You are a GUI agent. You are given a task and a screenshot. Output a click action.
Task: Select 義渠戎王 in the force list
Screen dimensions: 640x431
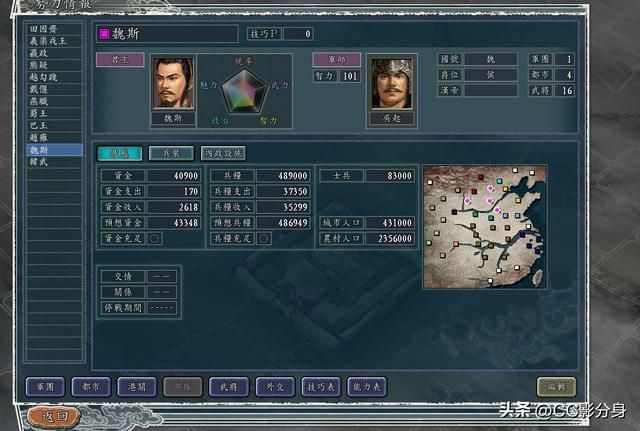(54, 41)
